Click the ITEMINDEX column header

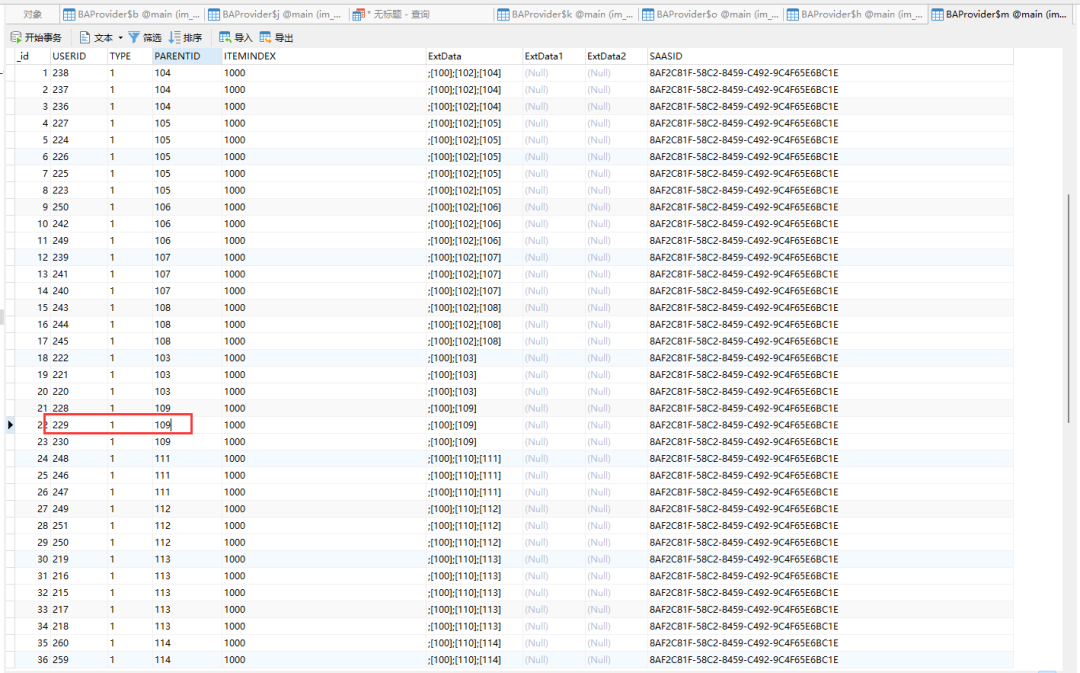click(324, 56)
